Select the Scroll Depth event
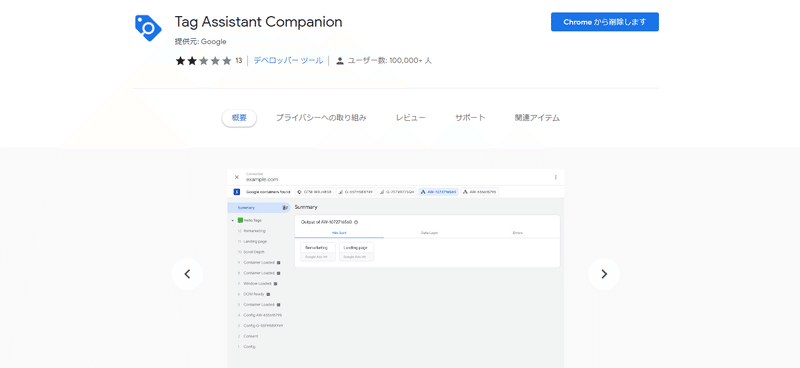 254,252
